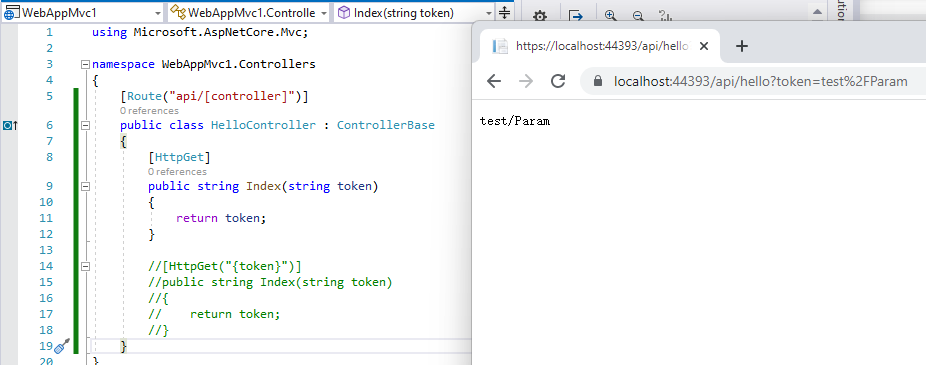Click the test/Param response text in browser
This screenshot has width=926, height=365.
[515, 121]
